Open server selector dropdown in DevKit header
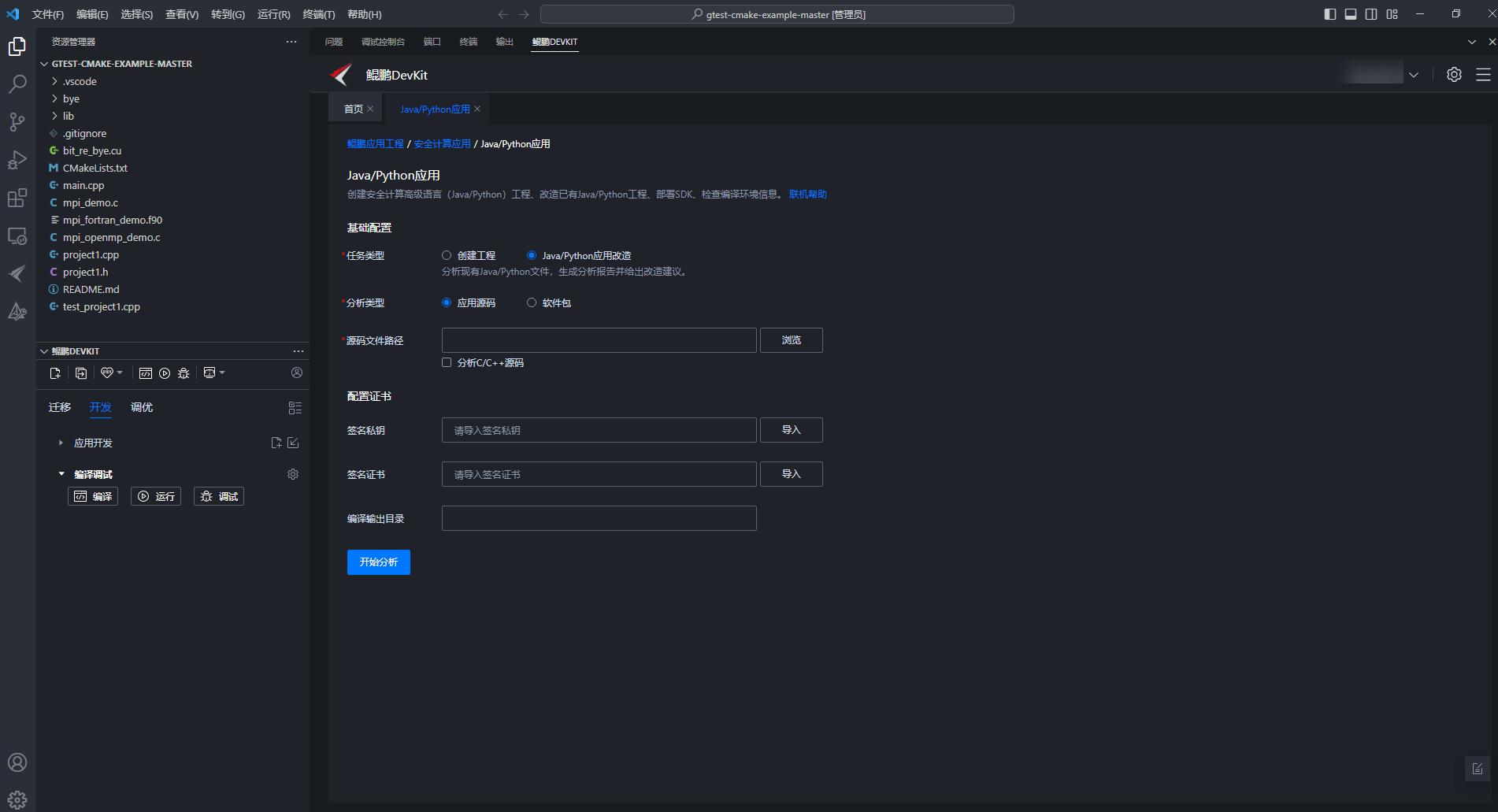The width and height of the screenshot is (1498, 812). (x=1414, y=75)
